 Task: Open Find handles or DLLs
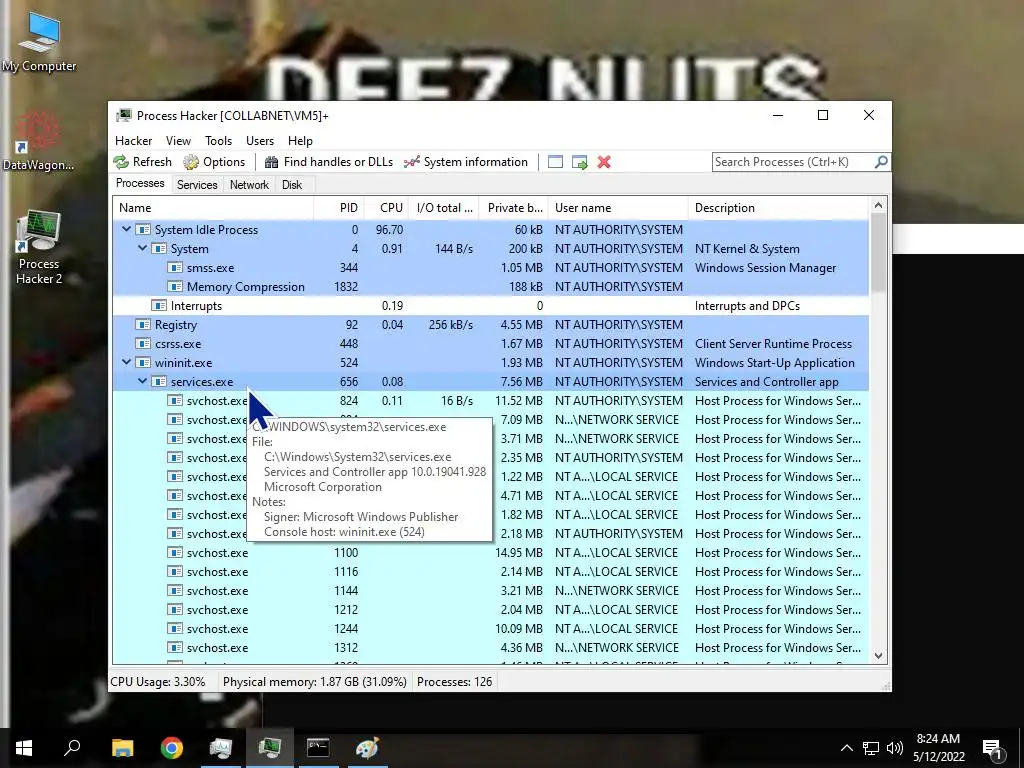(x=328, y=162)
